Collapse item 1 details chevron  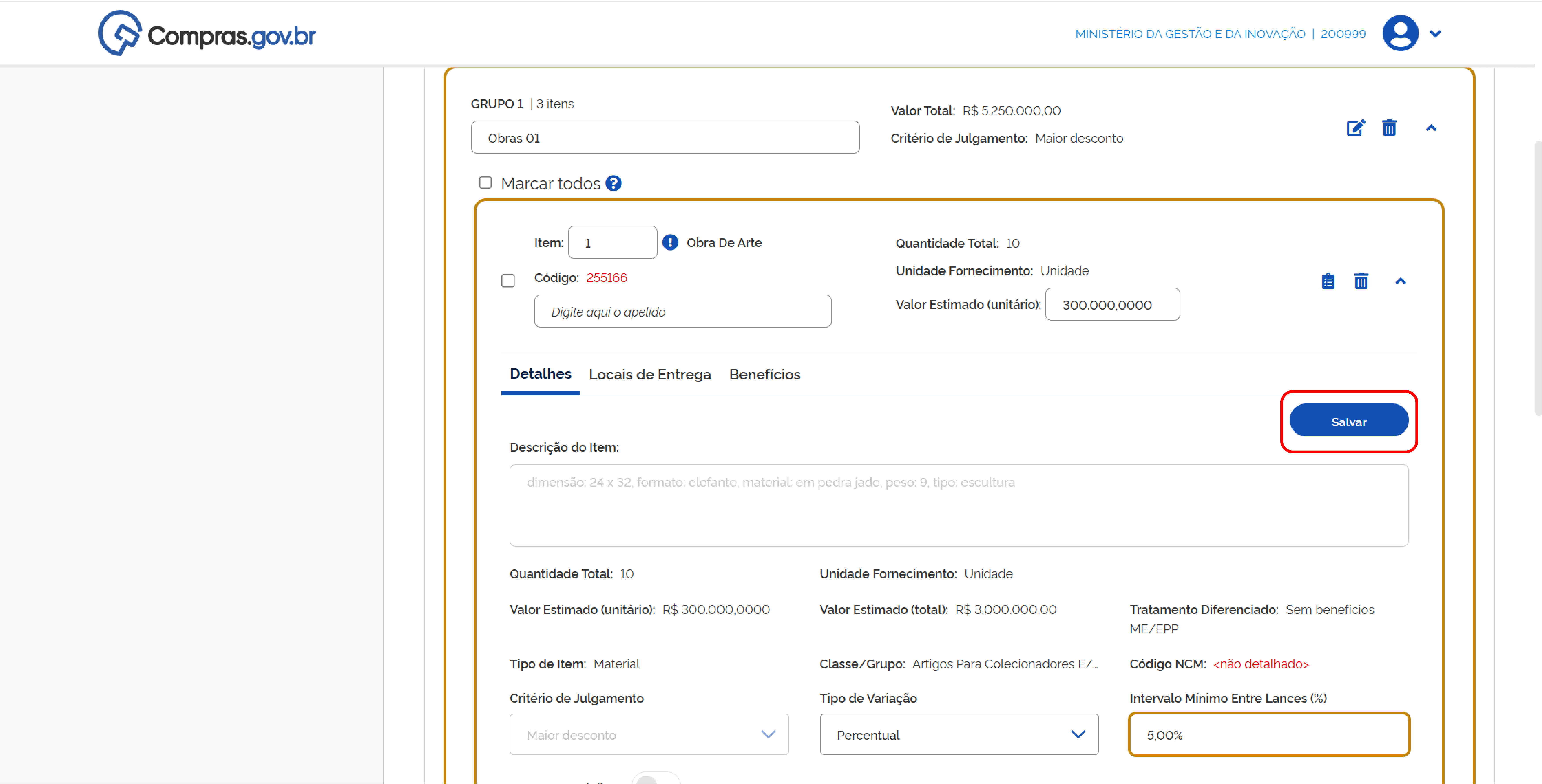coord(1401,281)
